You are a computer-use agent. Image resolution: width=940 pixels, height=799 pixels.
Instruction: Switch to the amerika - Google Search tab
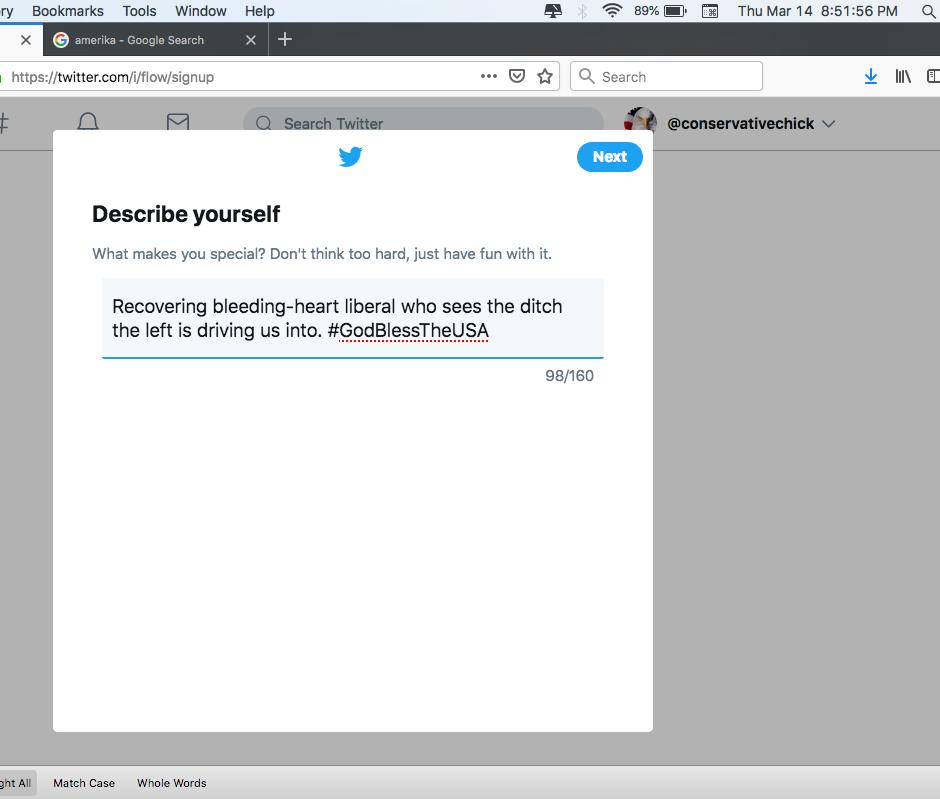pyautogui.click(x=155, y=40)
